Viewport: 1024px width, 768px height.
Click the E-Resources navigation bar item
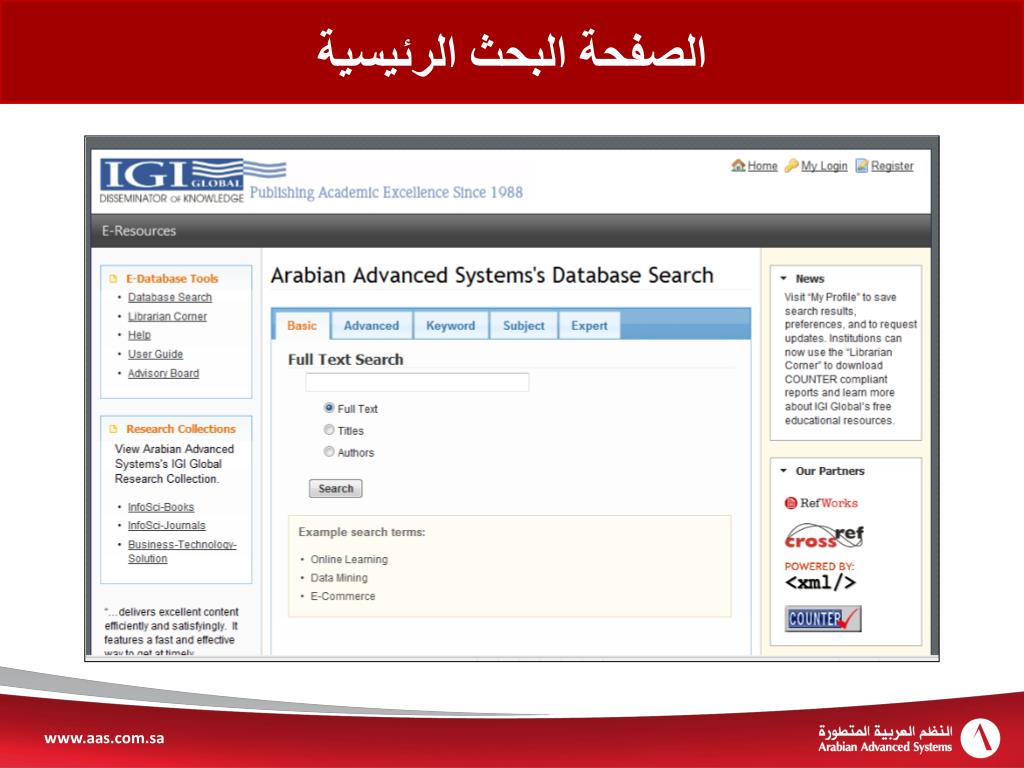[139, 231]
